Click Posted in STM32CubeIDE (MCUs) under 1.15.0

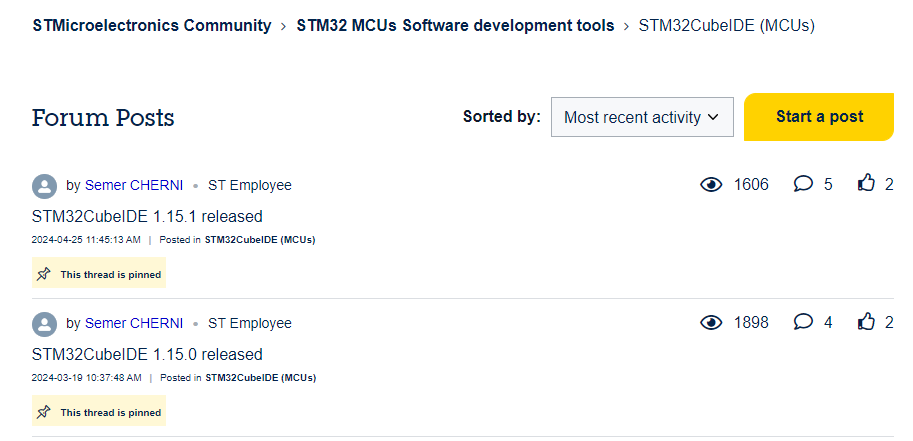(x=260, y=378)
